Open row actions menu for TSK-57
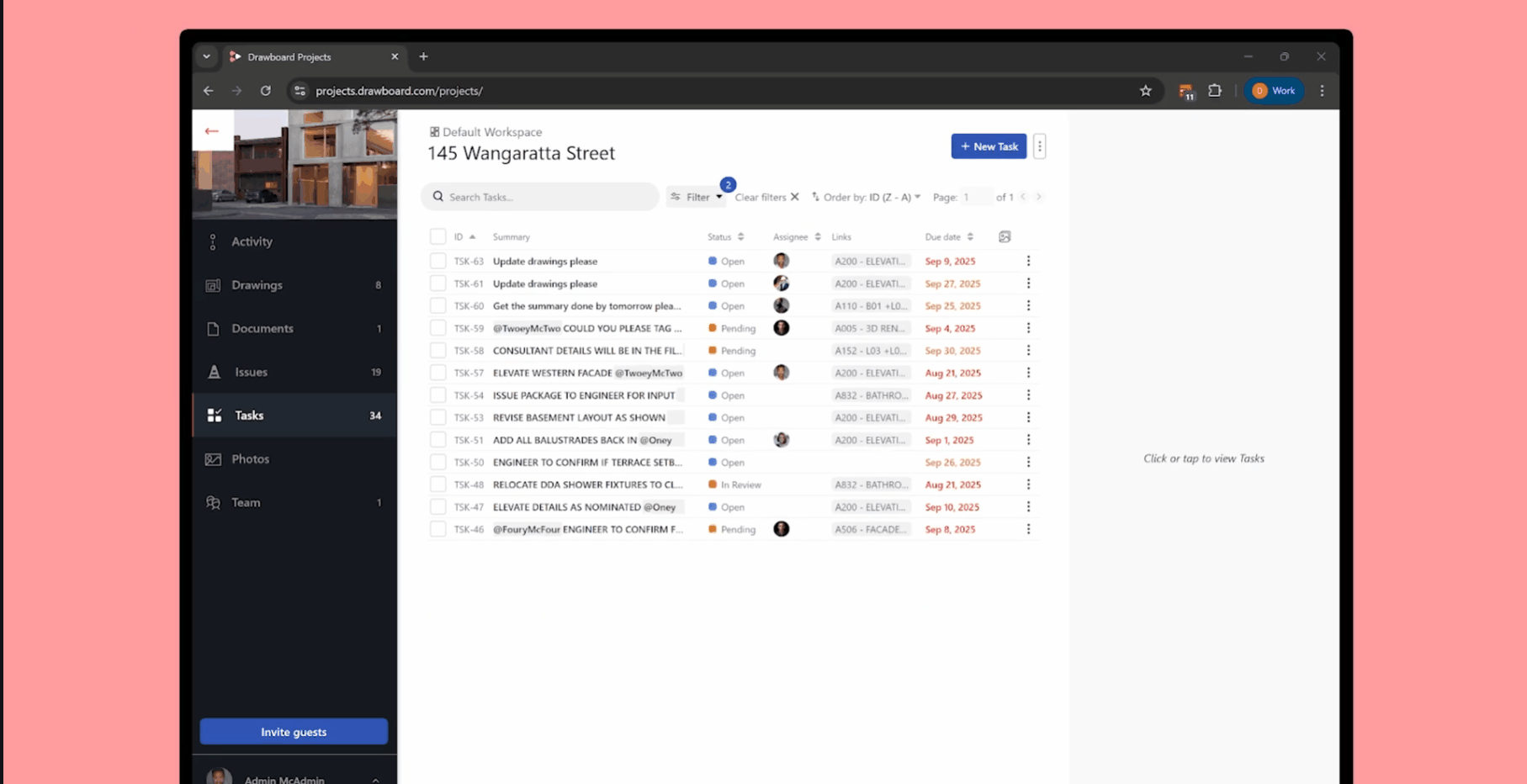 pyautogui.click(x=1028, y=373)
